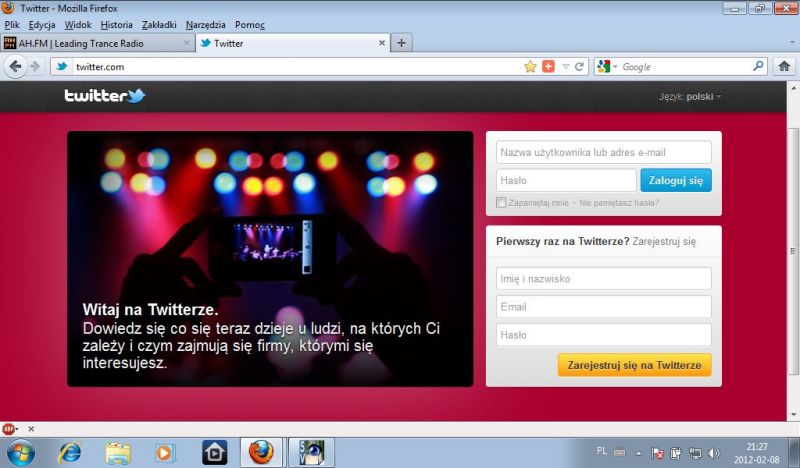Click the search magnifier icon
This screenshot has height=468, width=800.
758,66
